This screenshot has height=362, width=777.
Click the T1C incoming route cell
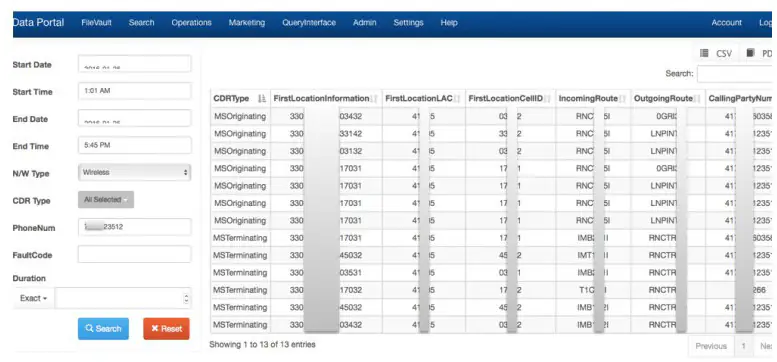click(593, 290)
